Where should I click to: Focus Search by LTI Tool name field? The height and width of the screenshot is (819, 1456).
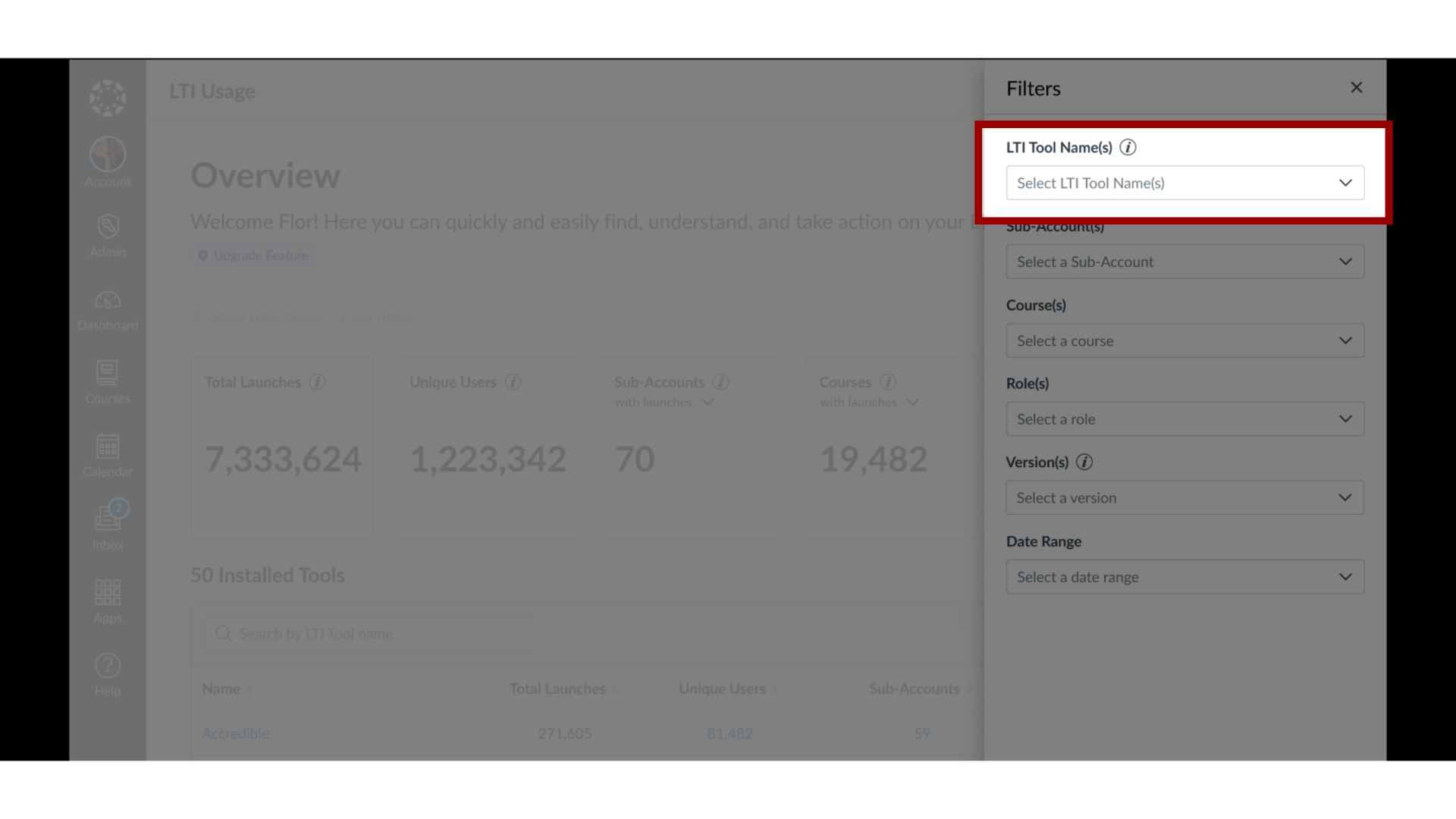pos(369,634)
